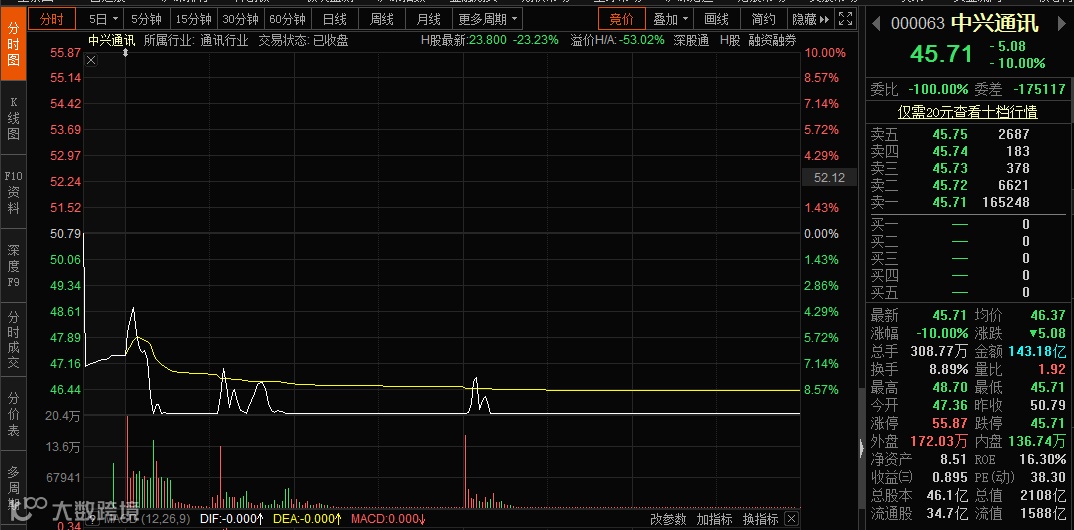Click 加指标 to add an indicator

pyautogui.click(x=714, y=519)
